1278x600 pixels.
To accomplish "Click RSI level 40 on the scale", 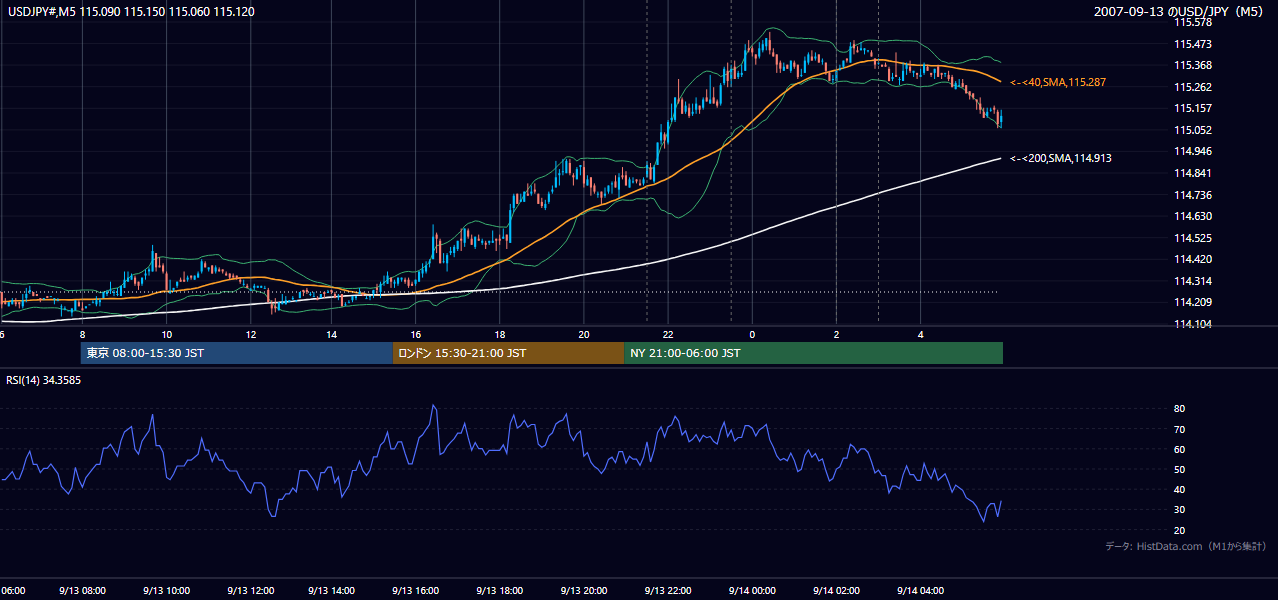I will pos(1179,489).
